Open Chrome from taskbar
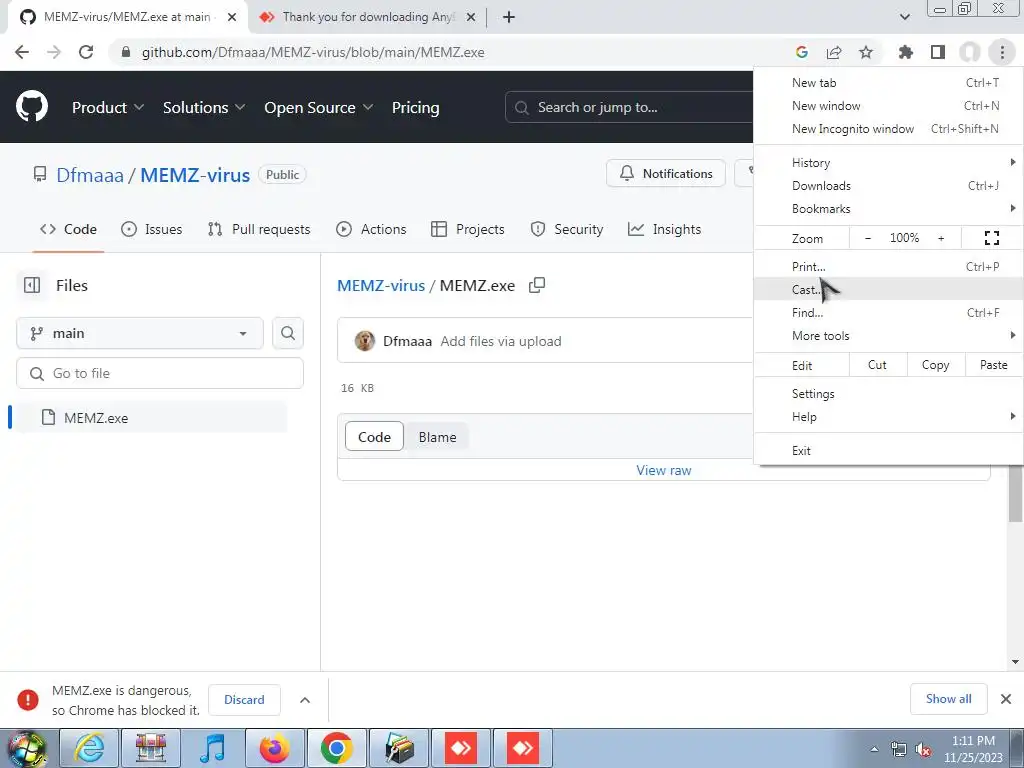The width and height of the screenshot is (1024, 768). tap(337, 748)
